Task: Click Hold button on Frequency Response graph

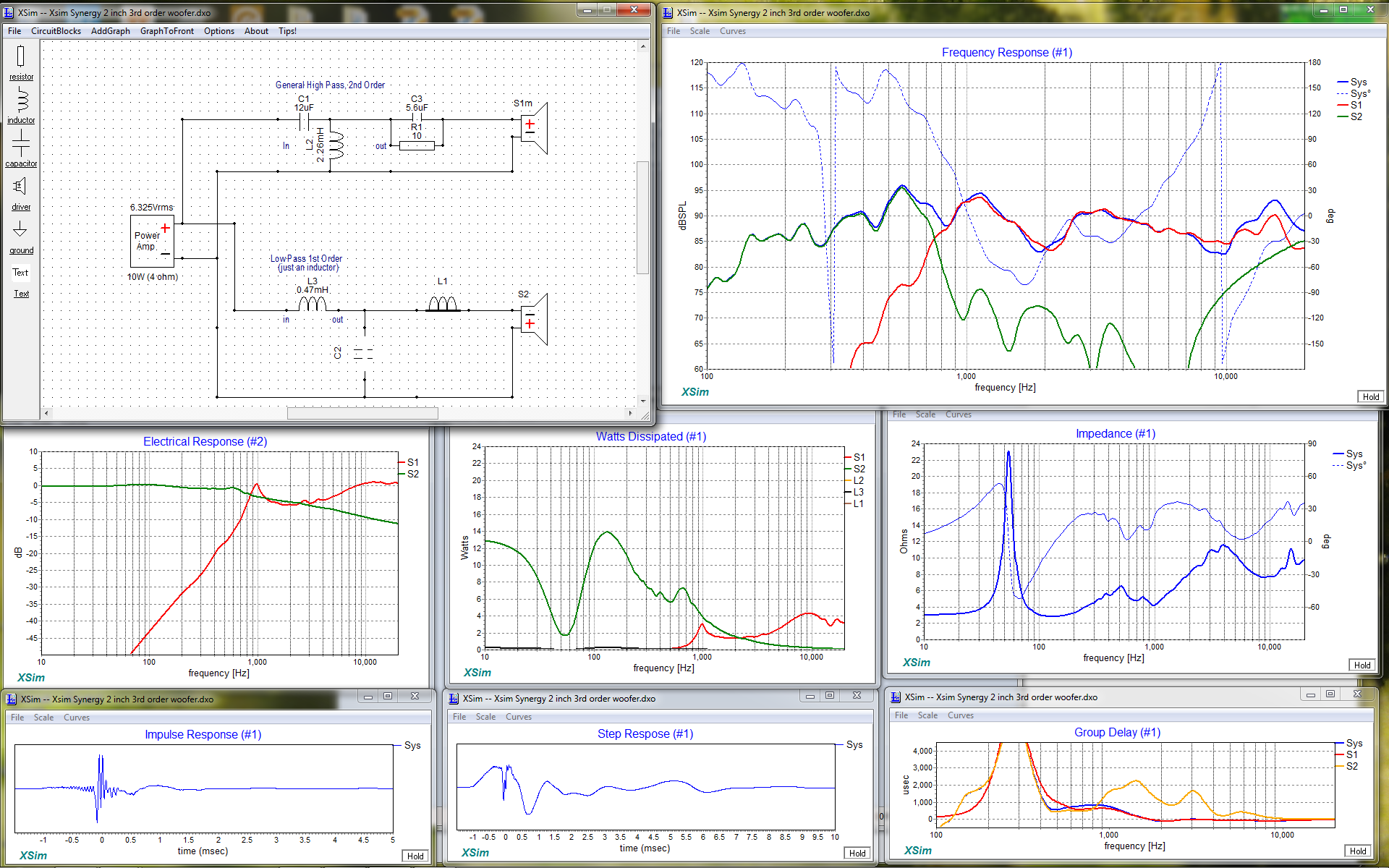Action: [1371, 396]
